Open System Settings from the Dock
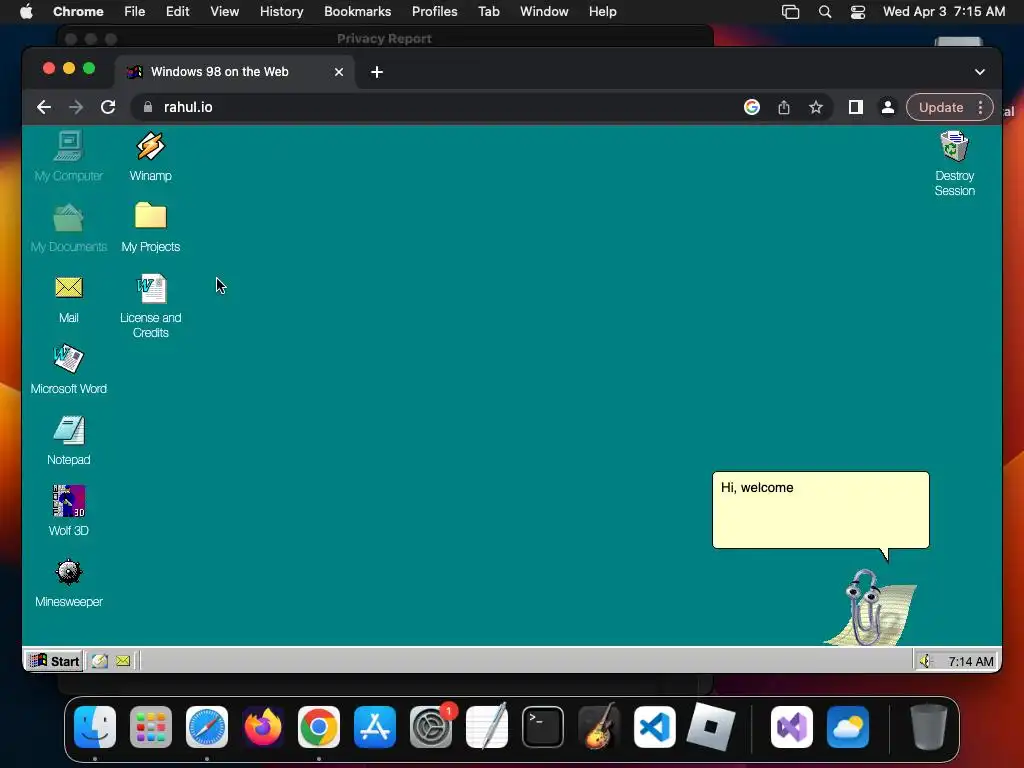The height and width of the screenshot is (768, 1024). coord(431,727)
